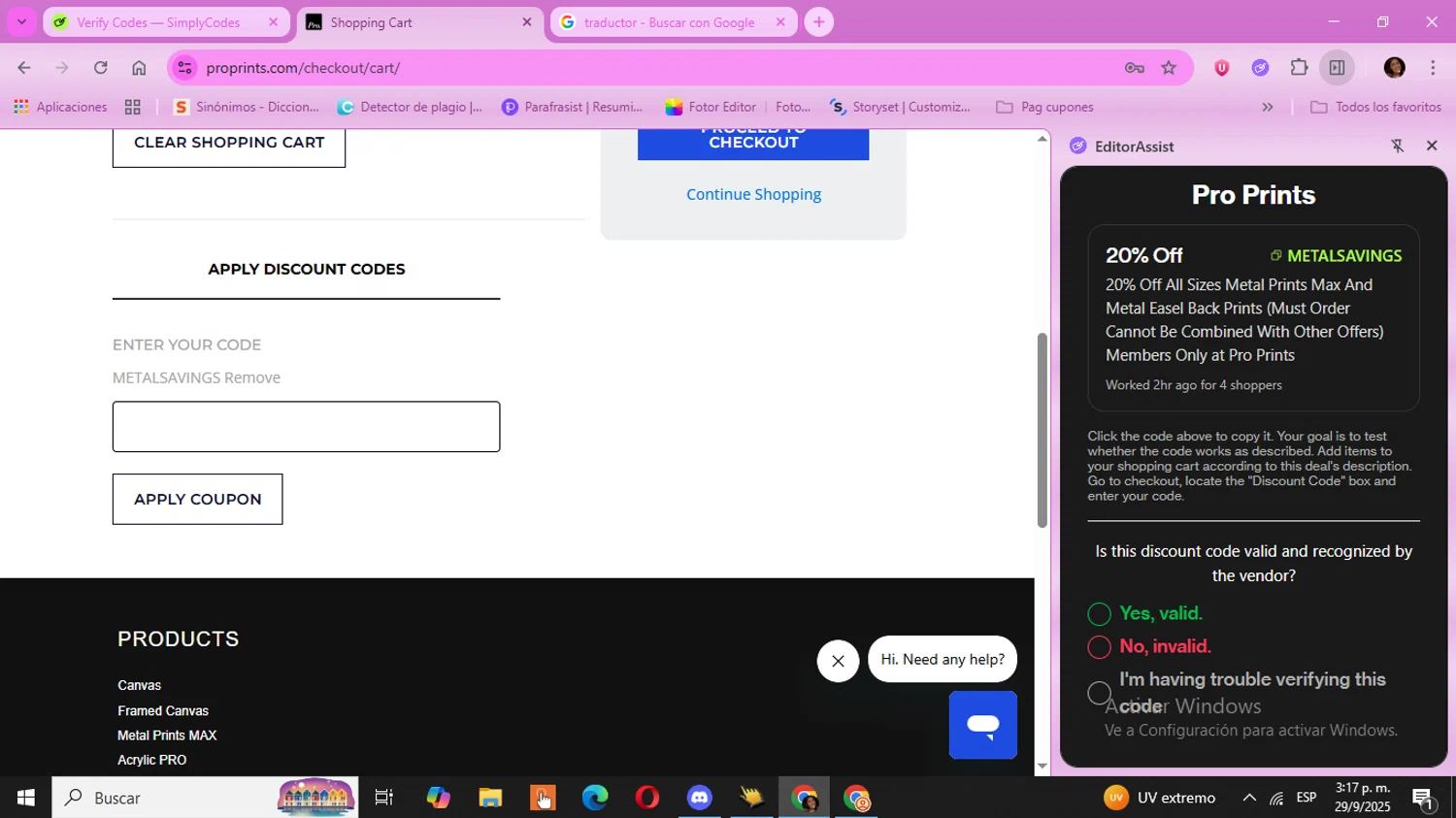Open Fotor Editor bookmark
The image size is (1456, 818).
[711, 107]
